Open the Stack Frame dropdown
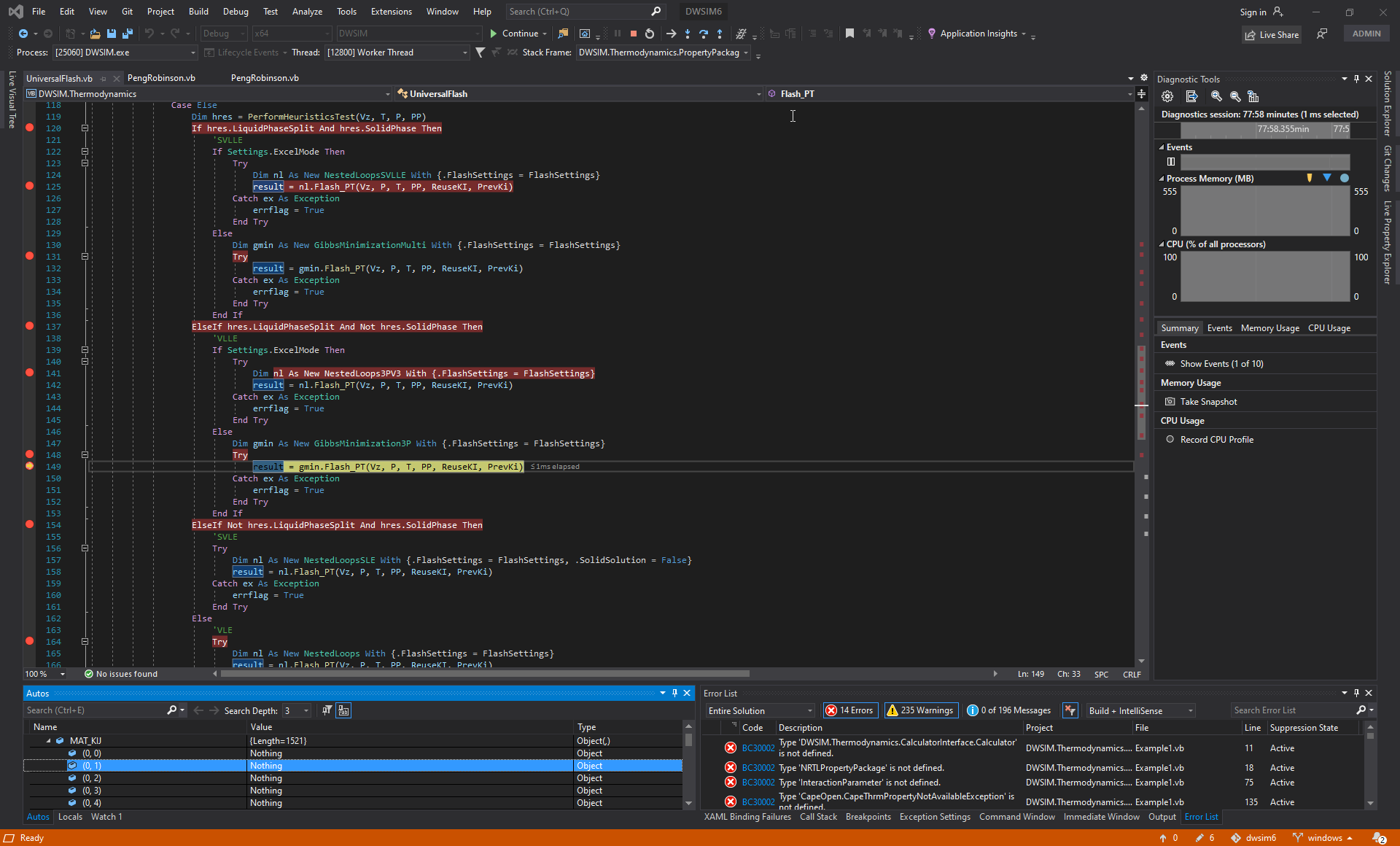 (x=746, y=52)
